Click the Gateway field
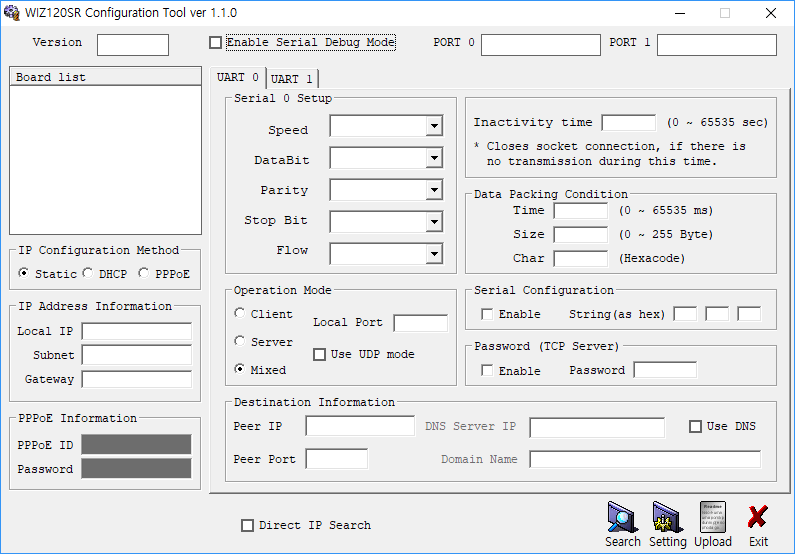Viewport: 795px width, 554px height. (137, 379)
